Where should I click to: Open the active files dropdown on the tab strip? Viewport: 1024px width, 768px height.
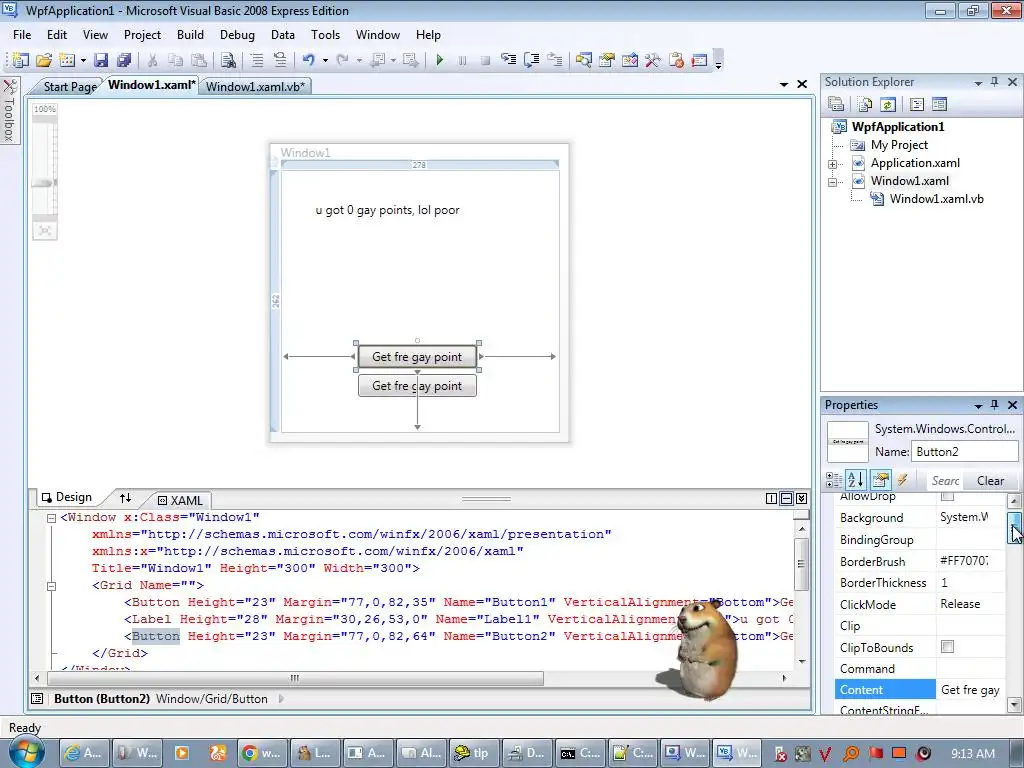(x=784, y=84)
